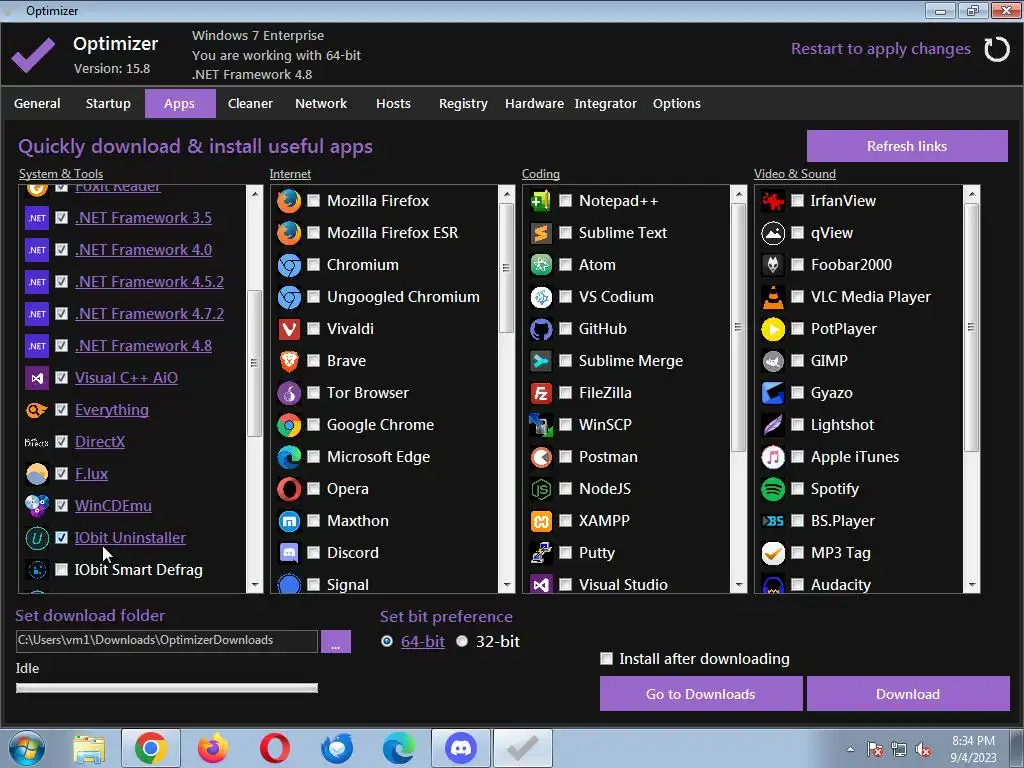Enable the IObit Smart Defrag checkbox
Screen dimensions: 1024x768
(x=61, y=569)
